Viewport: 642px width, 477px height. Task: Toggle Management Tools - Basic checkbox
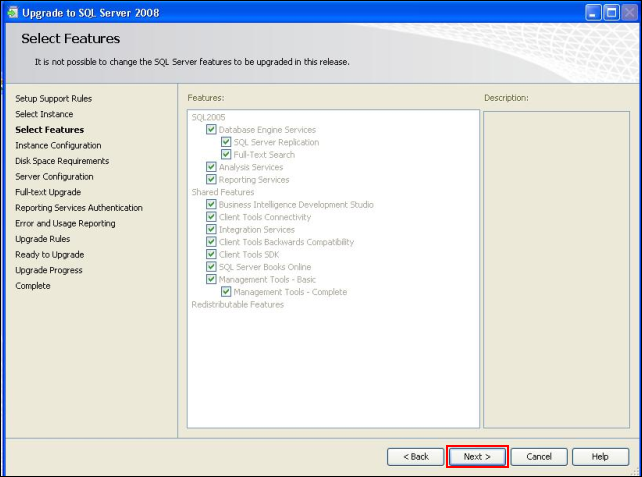click(x=211, y=279)
